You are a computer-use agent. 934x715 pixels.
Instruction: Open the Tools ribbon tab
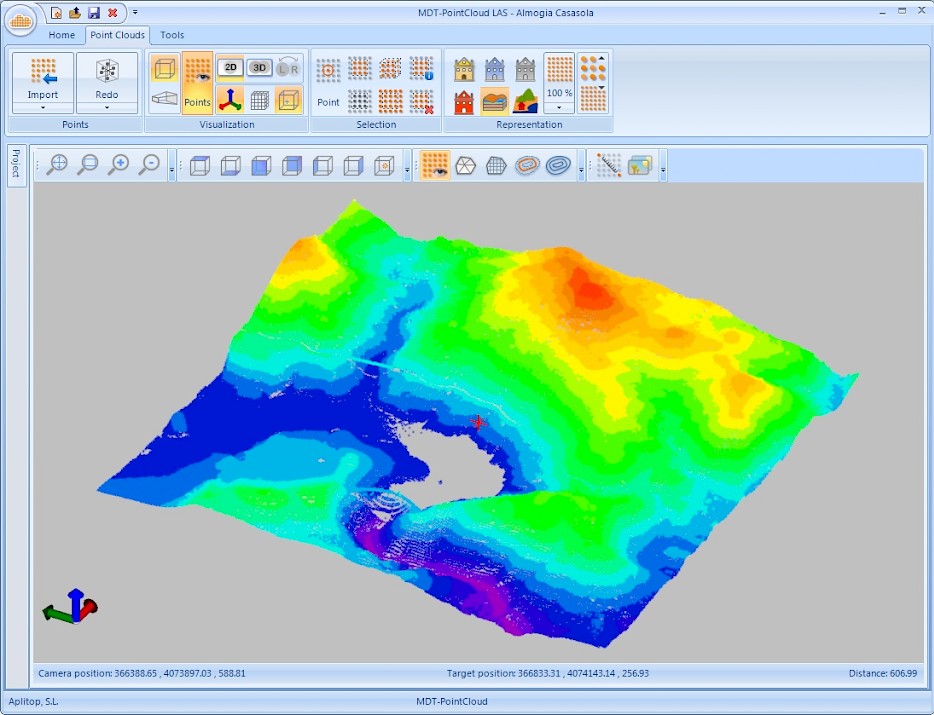coord(172,35)
